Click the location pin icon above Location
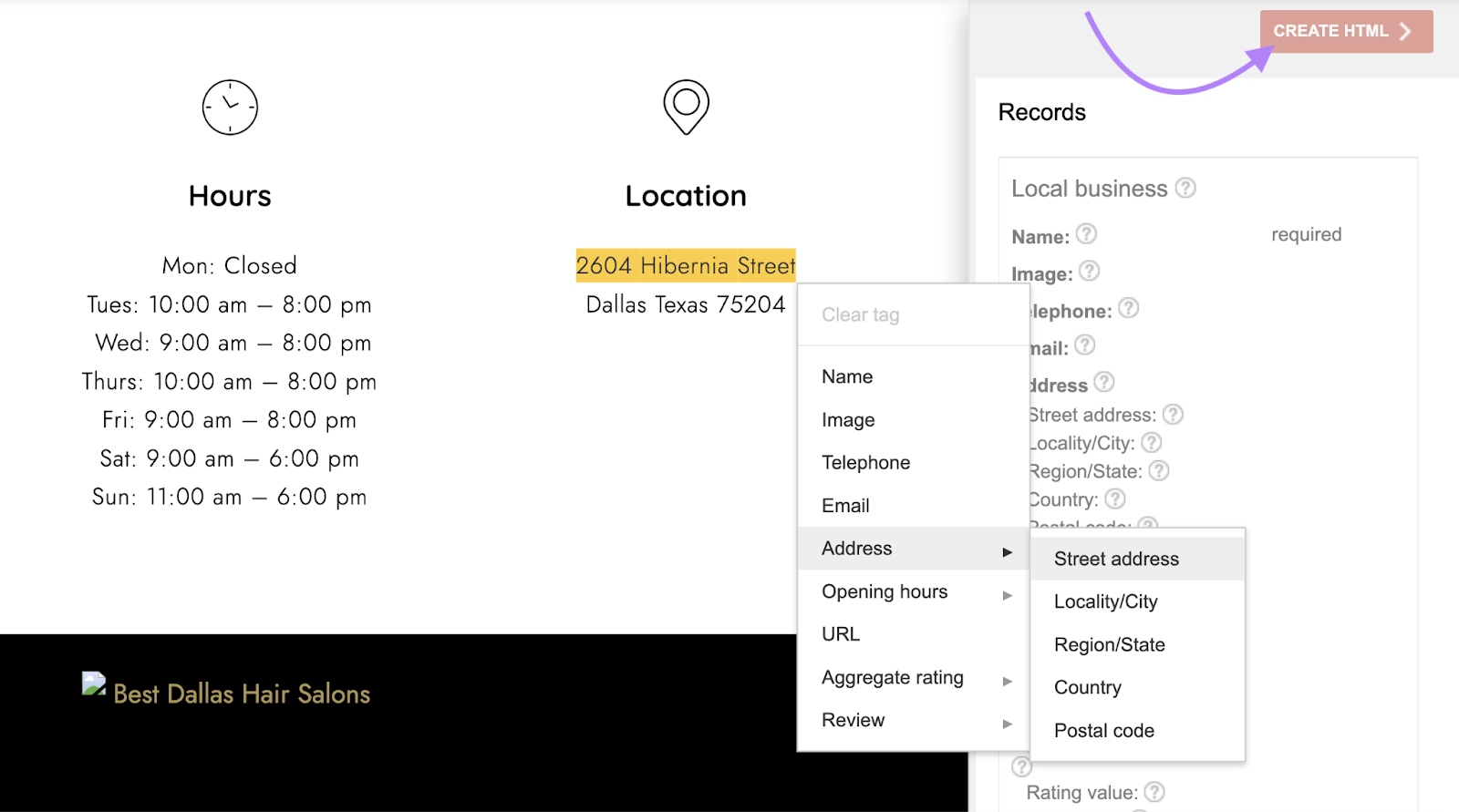The image size is (1459, 812). (686, 107)
